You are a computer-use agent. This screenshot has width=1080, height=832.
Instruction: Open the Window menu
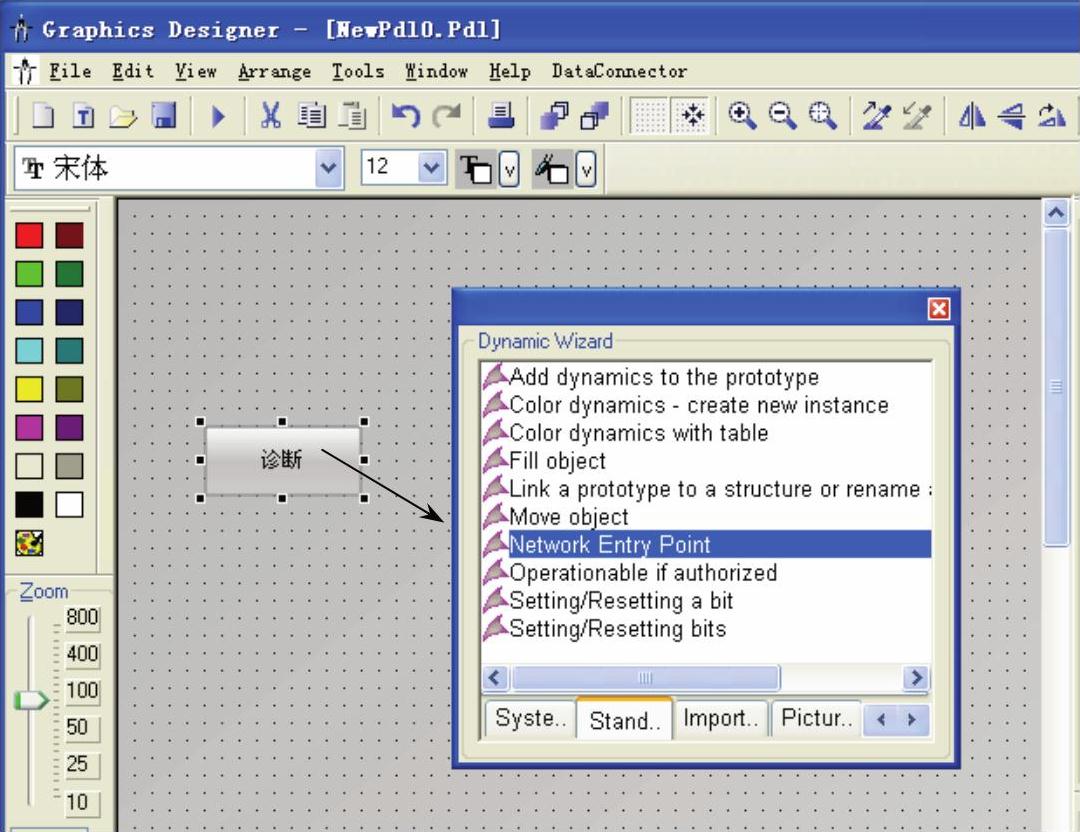(436, 71)
